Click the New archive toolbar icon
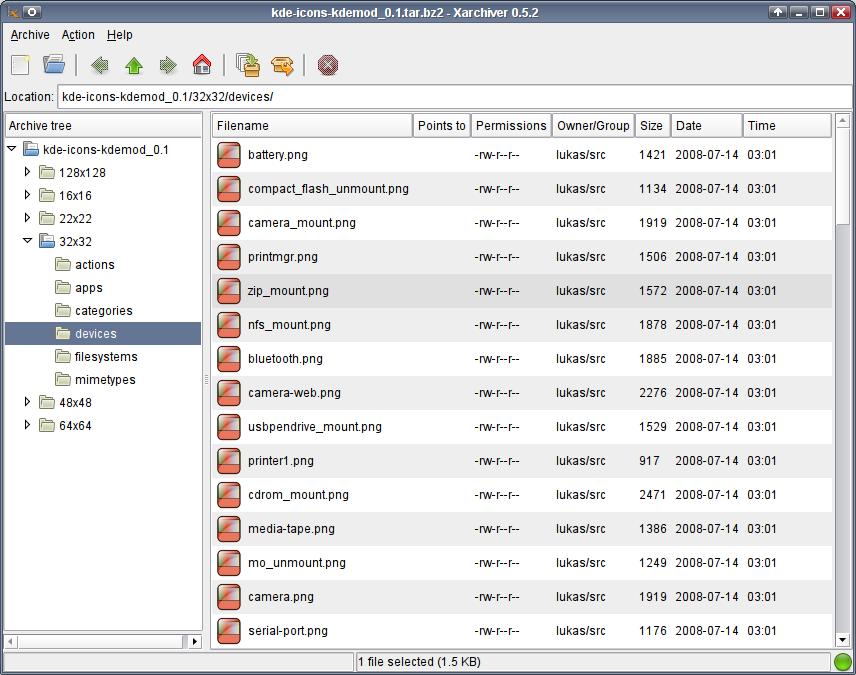The image size is (856, 675). click(x=21, y=65)
